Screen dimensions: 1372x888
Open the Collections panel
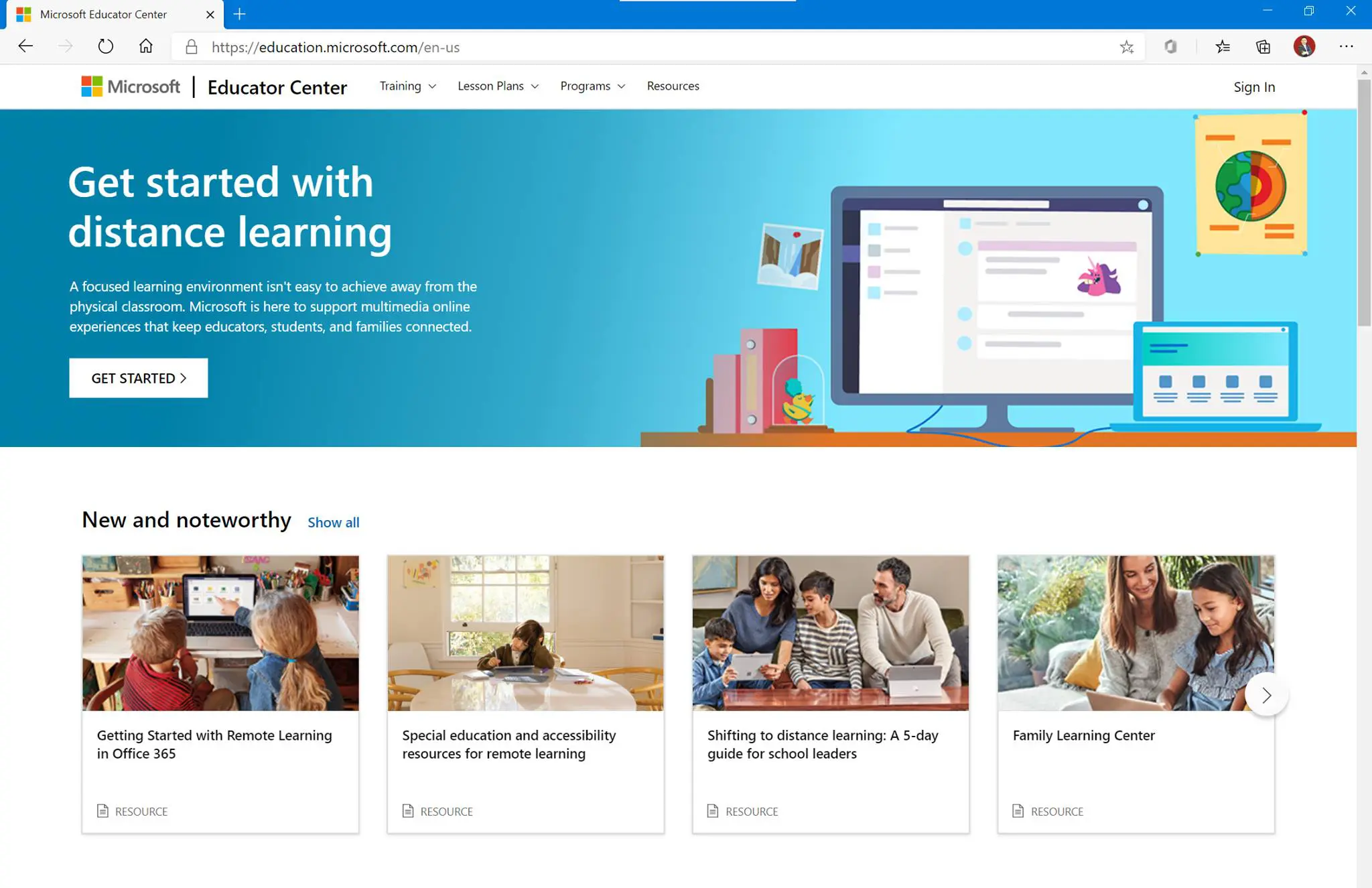pos(1263,47)
